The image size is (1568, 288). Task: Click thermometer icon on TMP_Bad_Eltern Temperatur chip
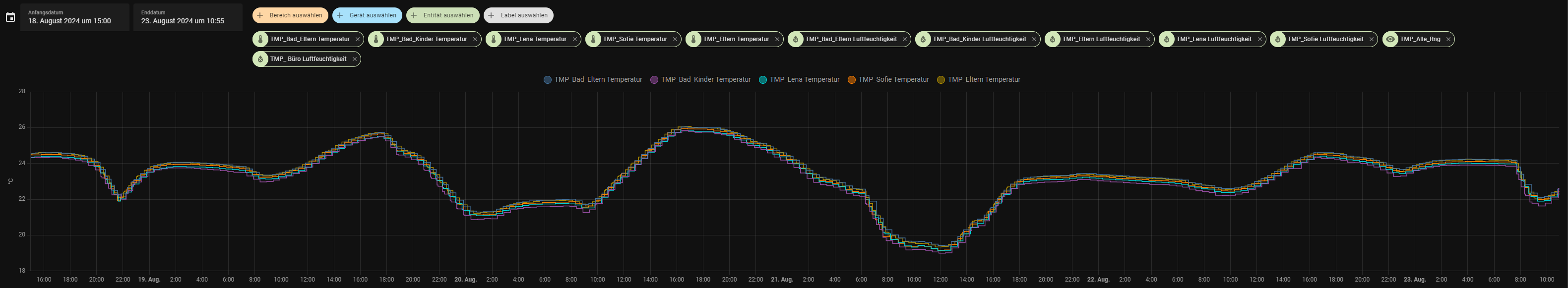(x=260, y=39)
